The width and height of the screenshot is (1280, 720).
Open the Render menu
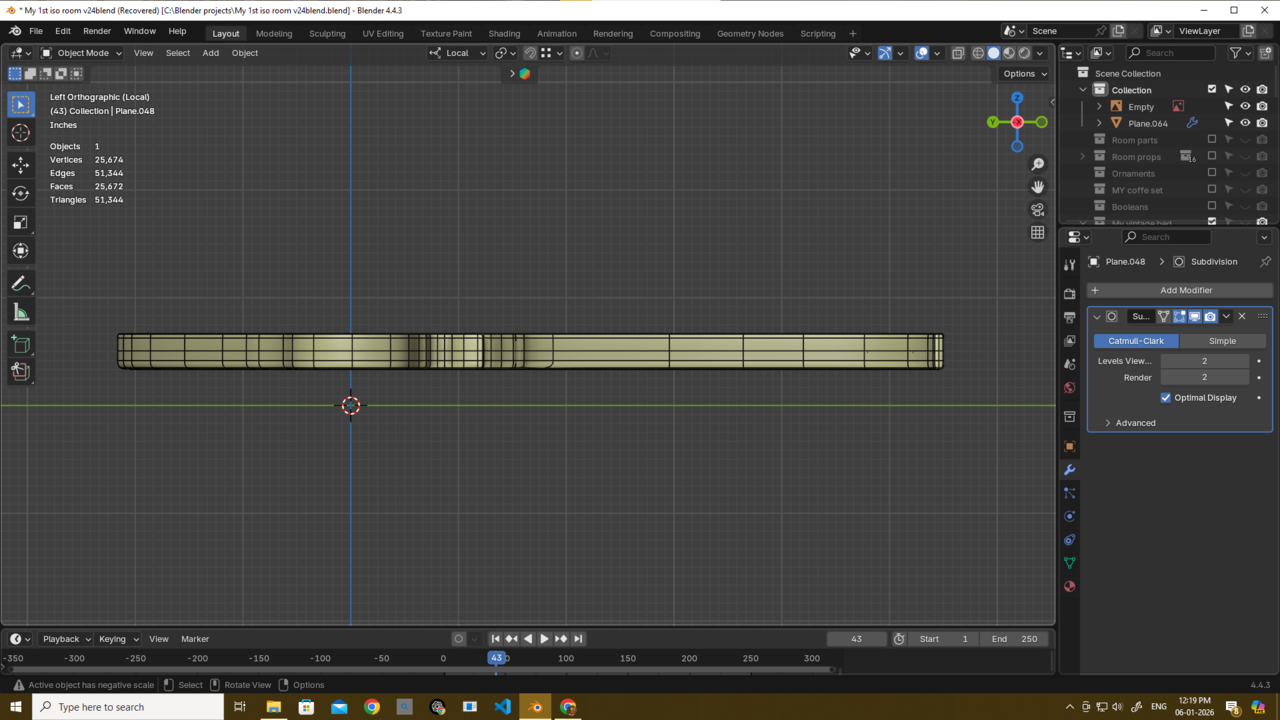click(97, 32)
